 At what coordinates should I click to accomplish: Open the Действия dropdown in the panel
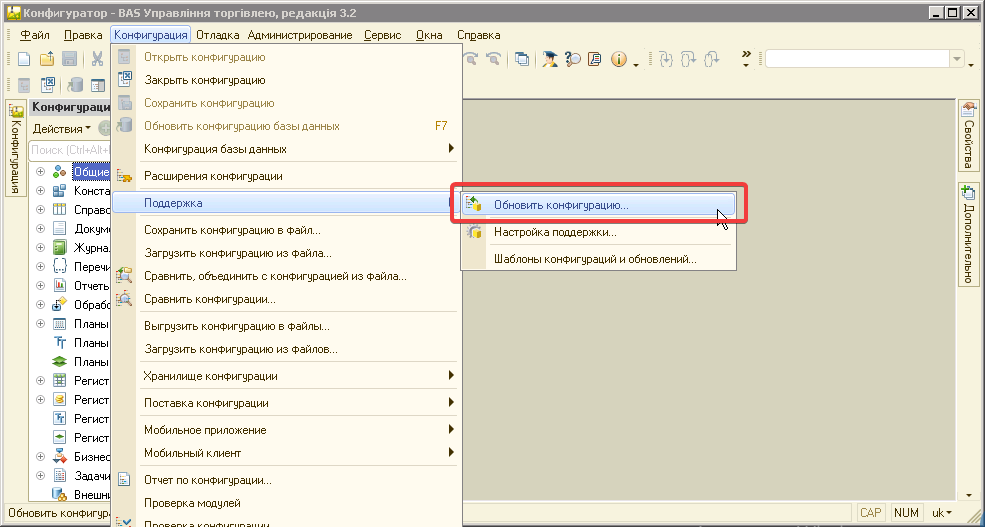tap(61, 129)
